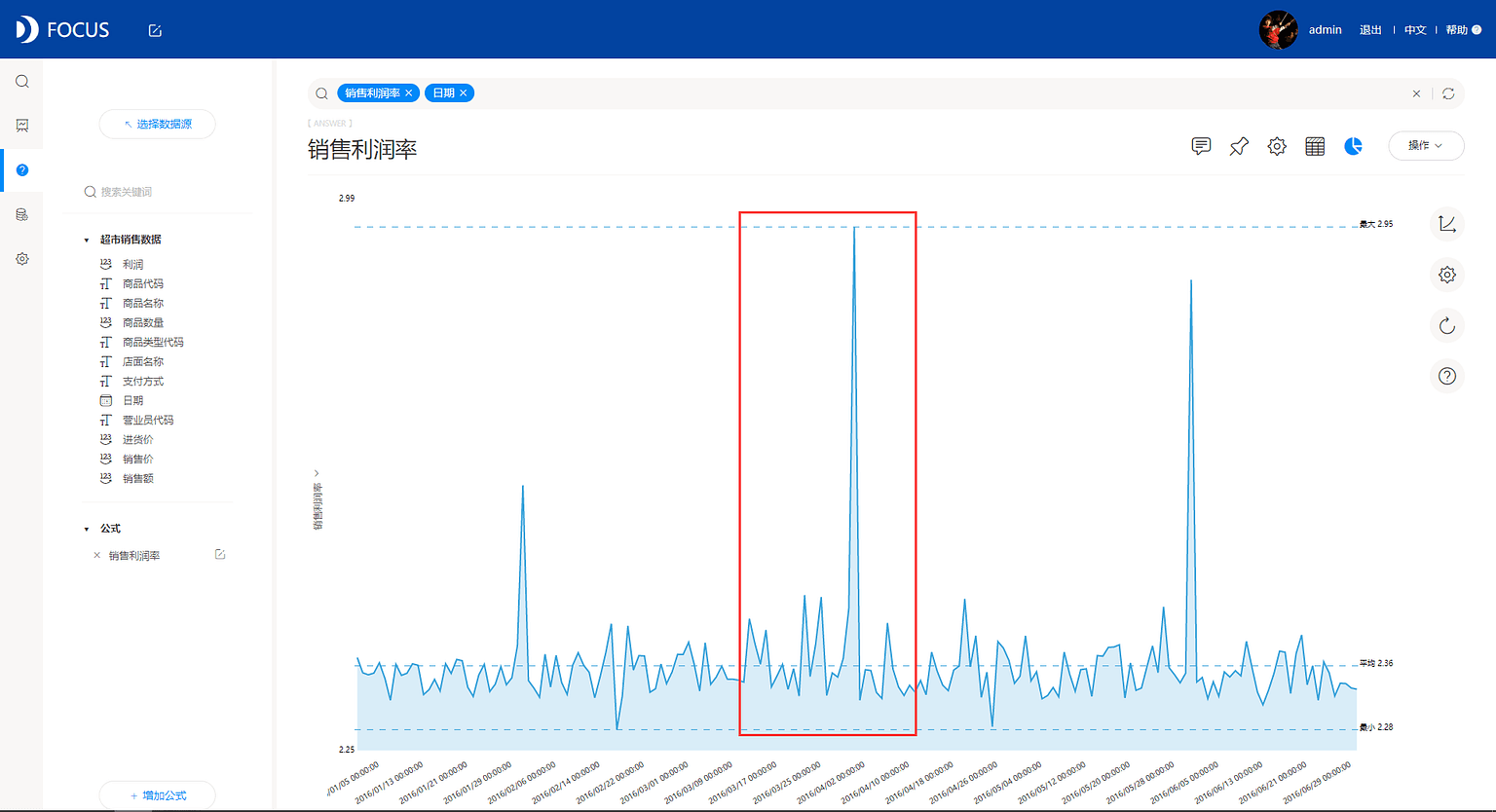The width and height of the screenshot is (1496, 812).
Task: Click the 平均 2.36 reference line label
Action: [1376, 663]
